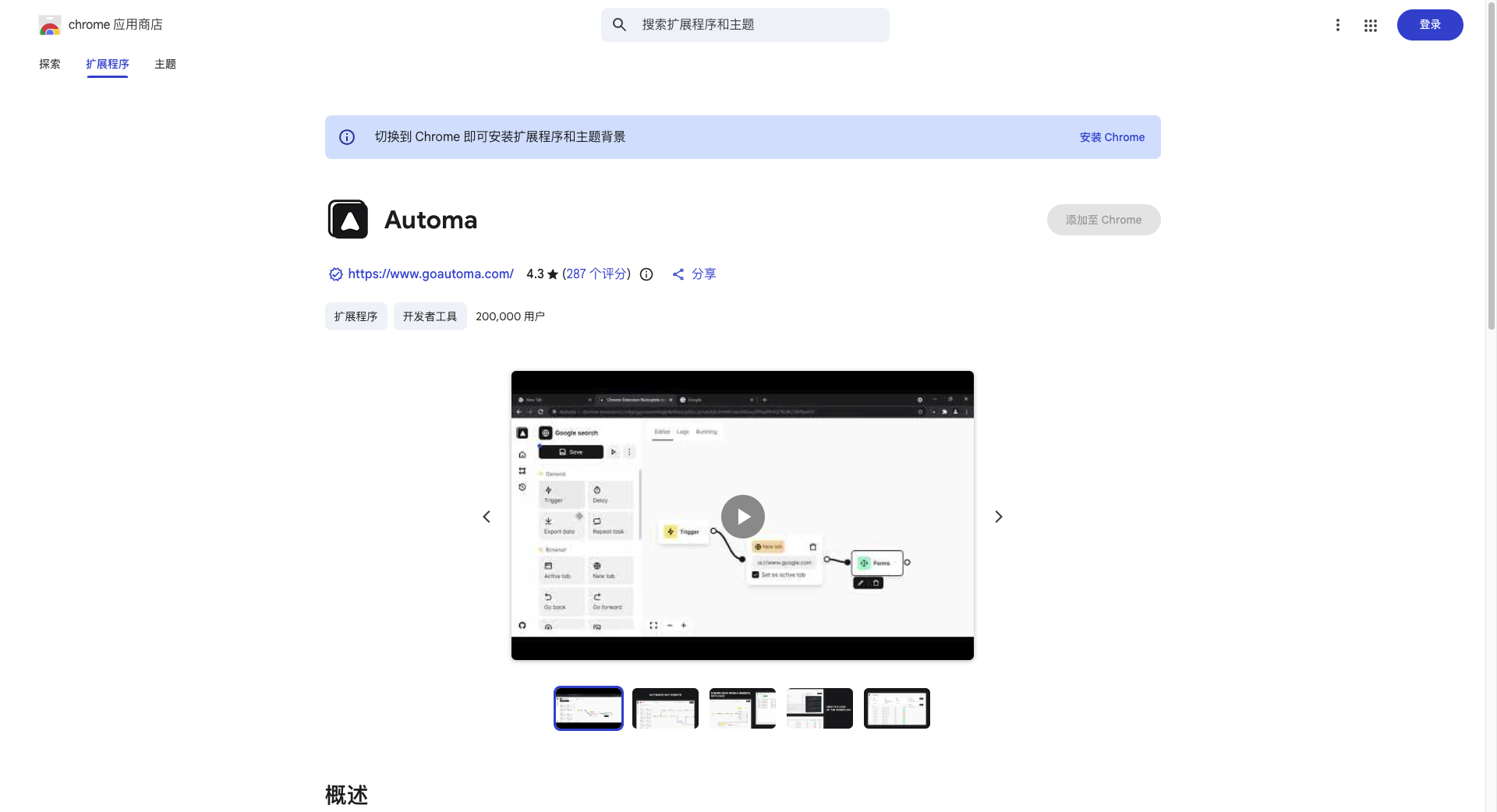Screen dimensions: 1497x812
Task: Switch to the 主题 tab
Action: point(165,64)
